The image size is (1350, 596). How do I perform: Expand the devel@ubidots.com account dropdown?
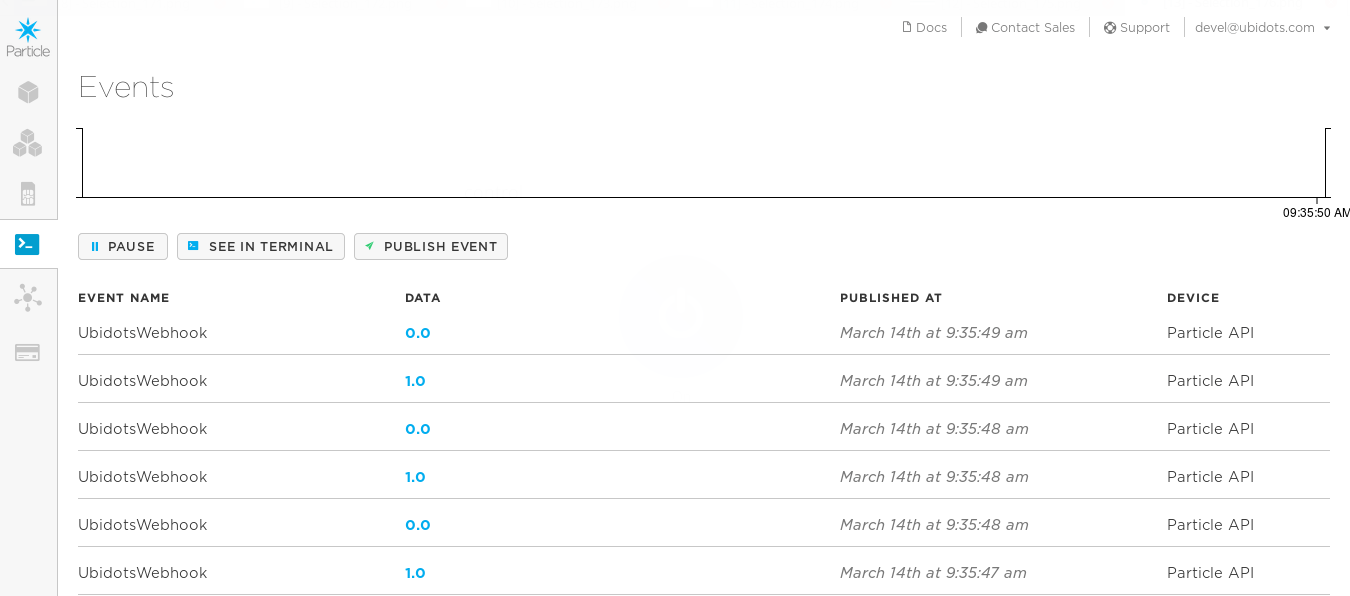pyautogui.click(x=1262, y=28)
